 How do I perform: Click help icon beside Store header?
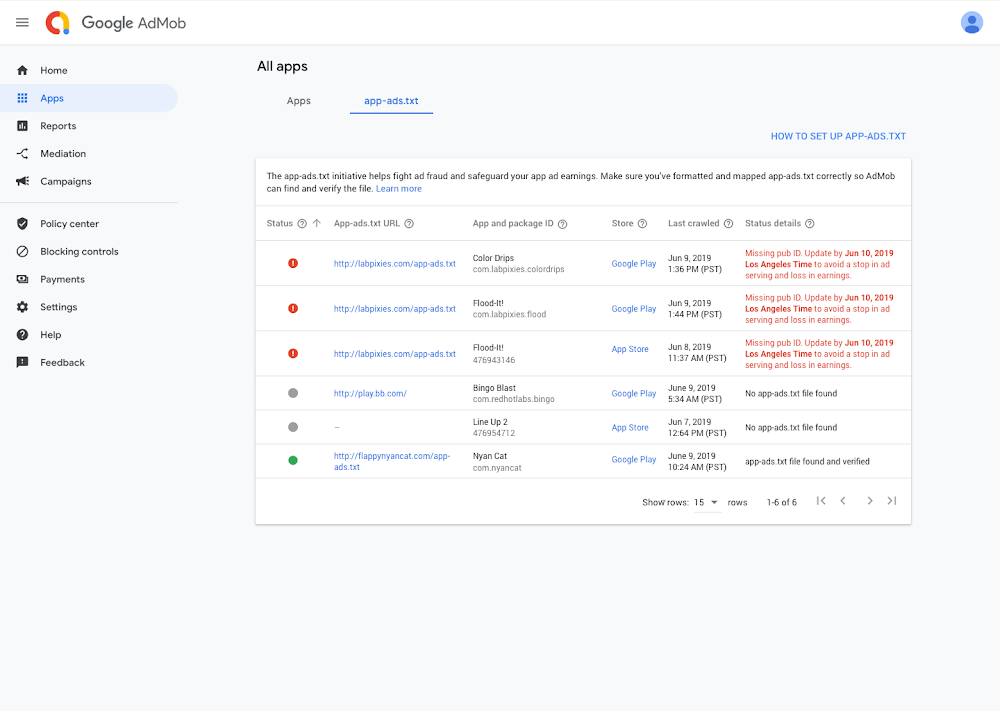tap(642, 224)
